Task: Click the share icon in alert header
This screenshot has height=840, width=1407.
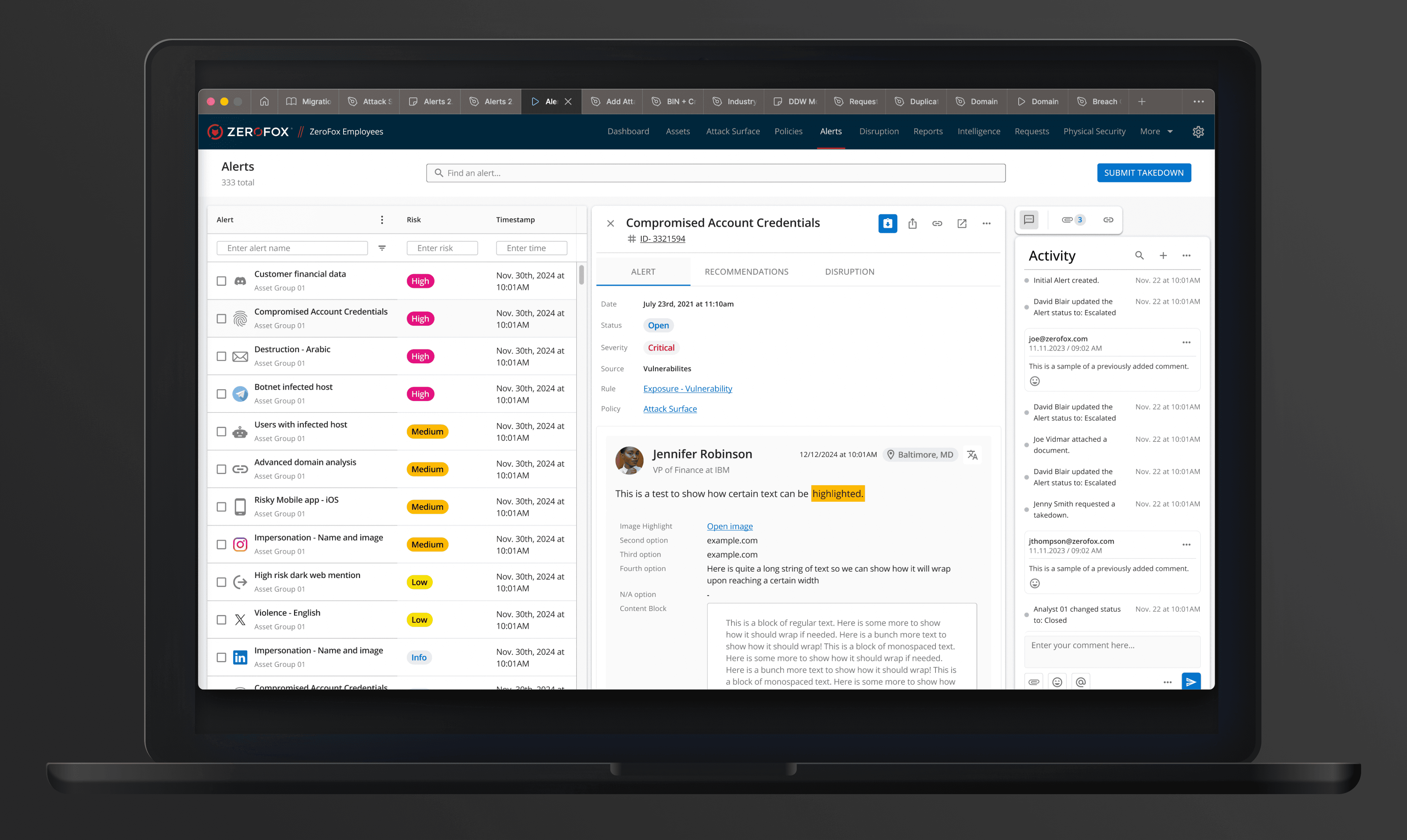Action: click(x=912, y=224)
